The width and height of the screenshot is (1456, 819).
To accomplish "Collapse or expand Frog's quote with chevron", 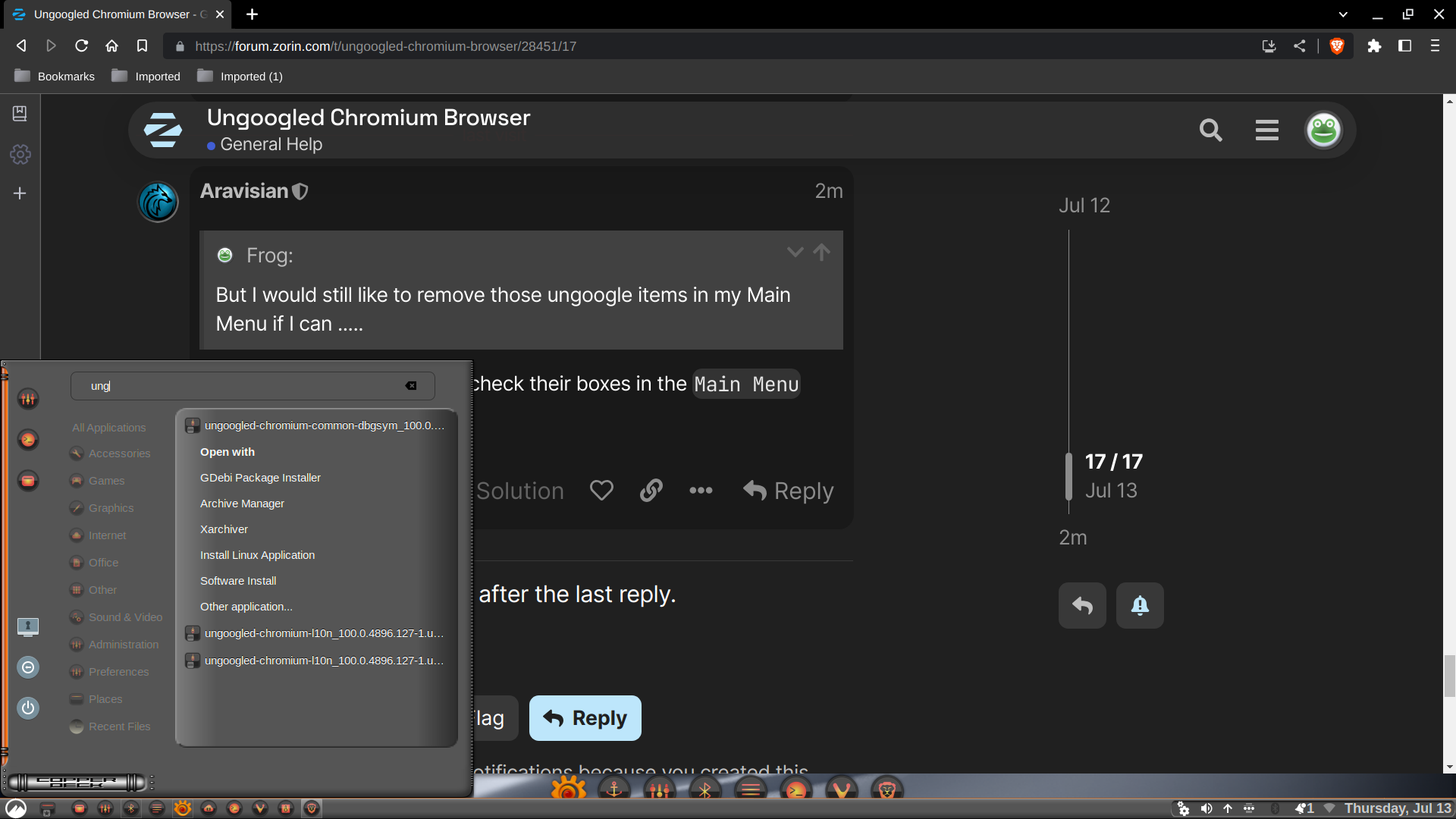I will pyautogui.click(x=795, y=253).
